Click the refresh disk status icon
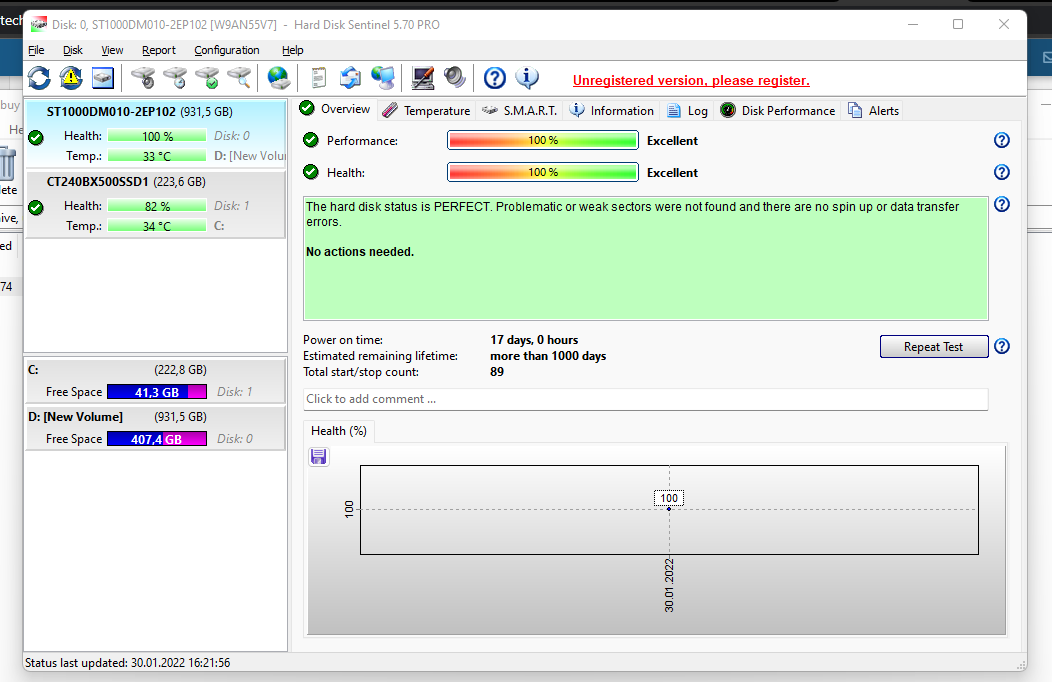Viewport: 1052px width, 682px height. 39,78
